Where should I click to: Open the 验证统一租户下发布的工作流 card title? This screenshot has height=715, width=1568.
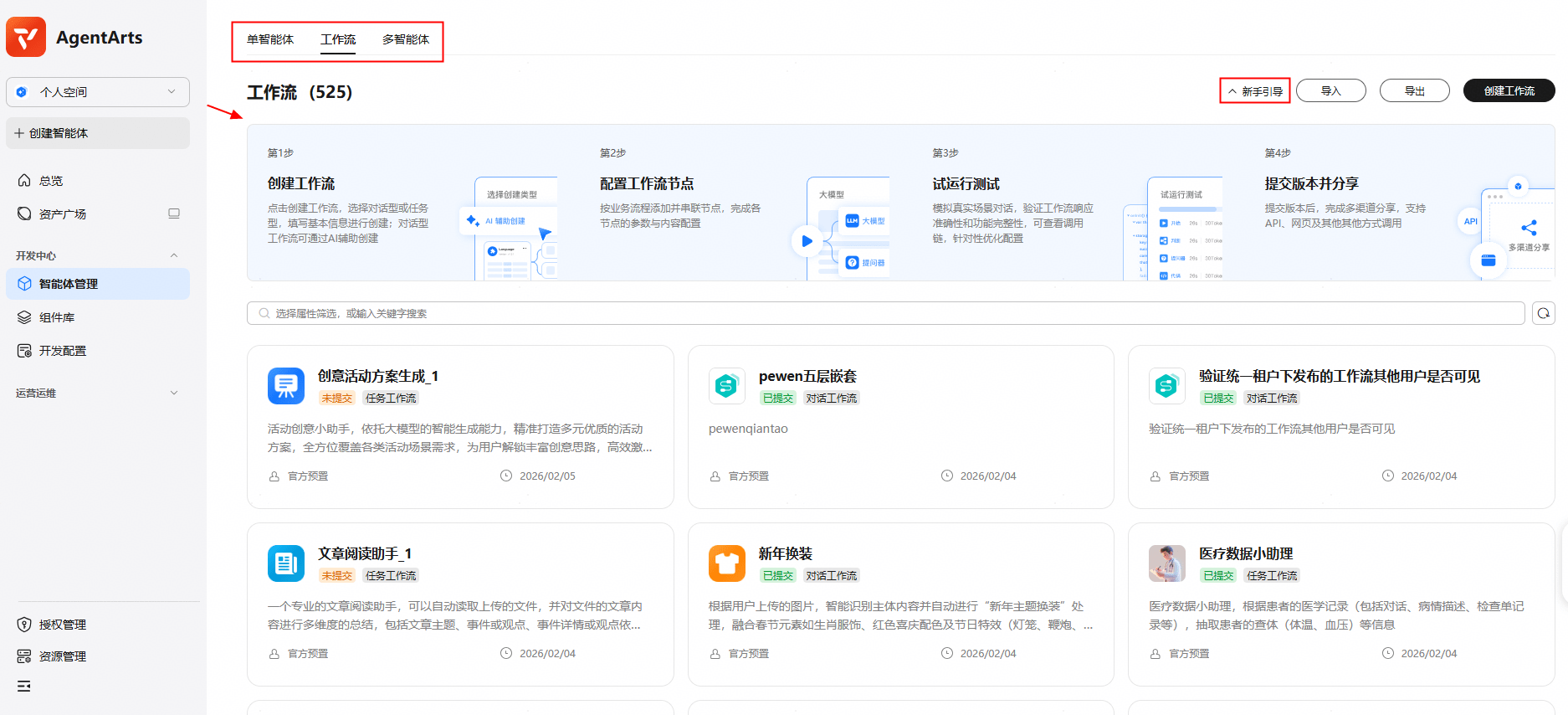click(1340, 377)
